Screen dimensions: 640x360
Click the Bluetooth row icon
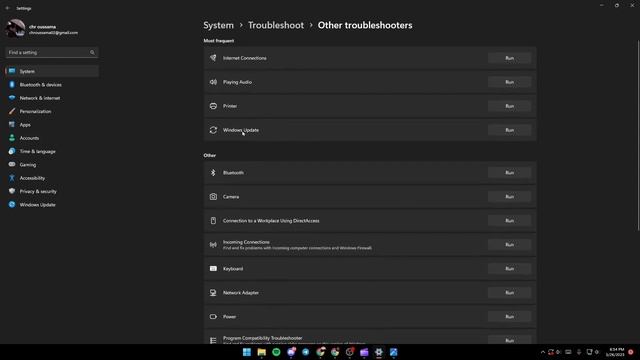tap(213, 173)
